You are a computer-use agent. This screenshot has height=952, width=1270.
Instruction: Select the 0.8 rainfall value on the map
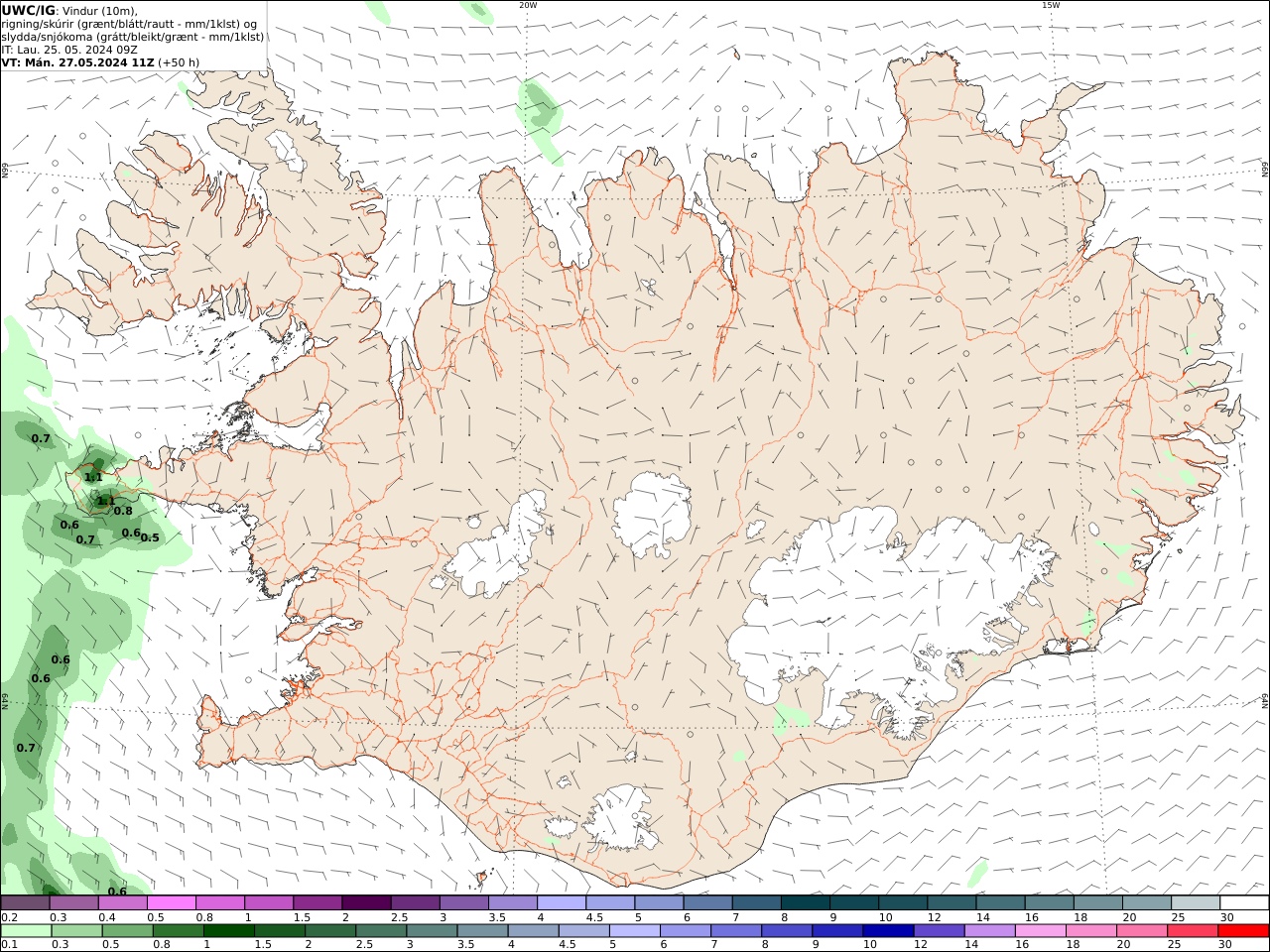point(123,511)
